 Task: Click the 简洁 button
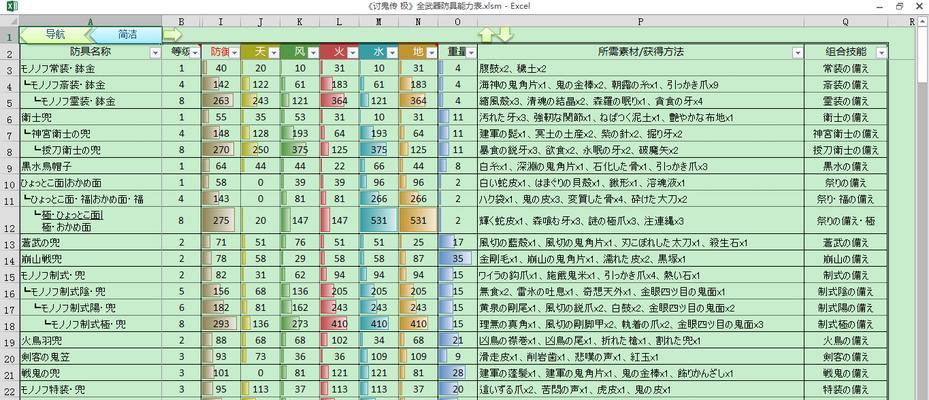pyautogui.click(x=126, y=35)
